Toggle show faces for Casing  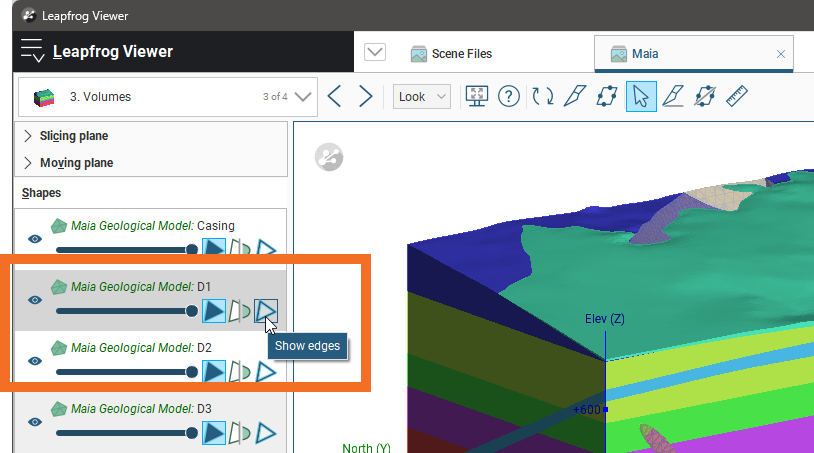pyautogui.click(x=214, y=247)
